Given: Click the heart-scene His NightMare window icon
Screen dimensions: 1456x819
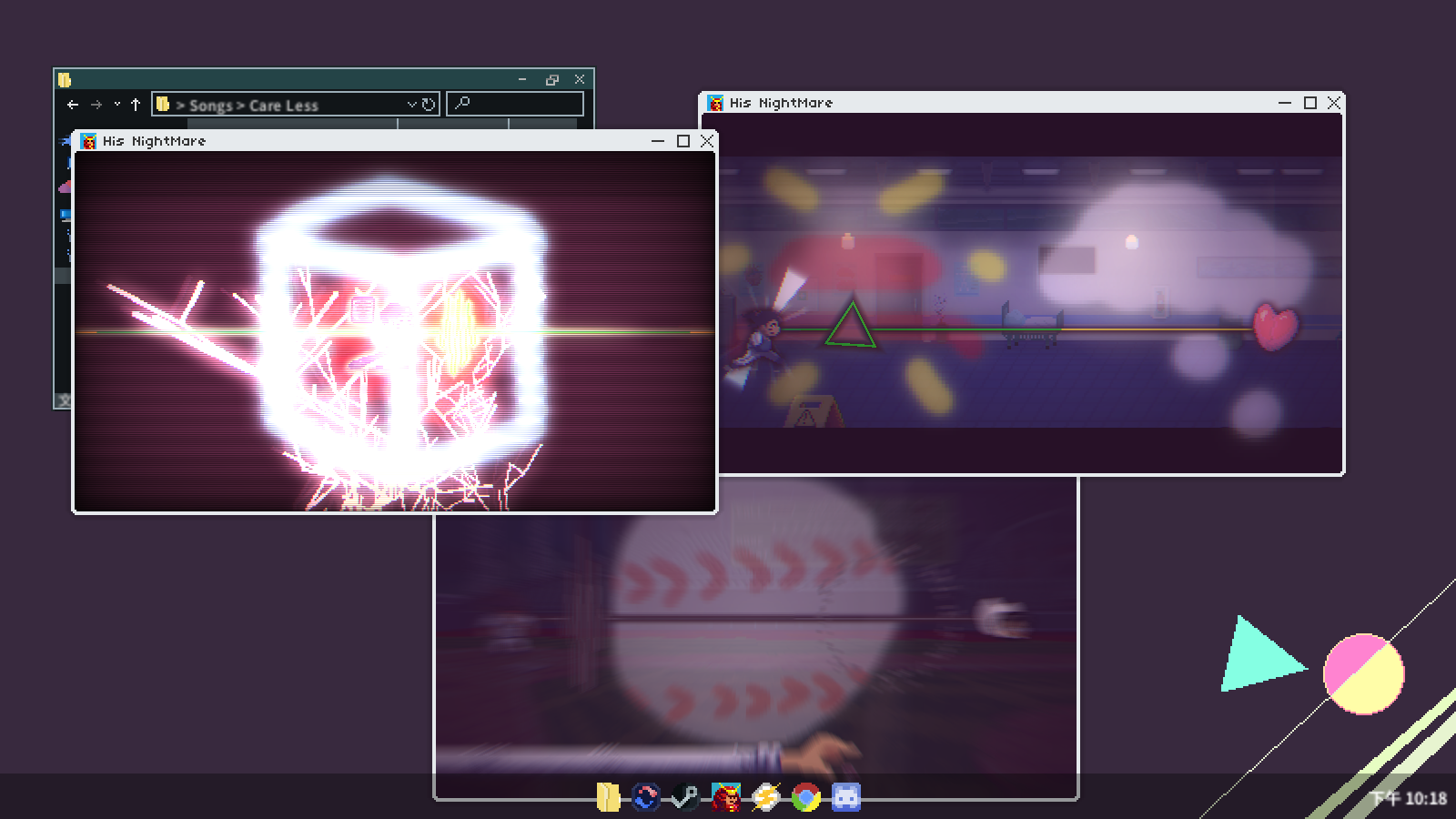Looking at the screenshot, I should [x=715, y=103].
